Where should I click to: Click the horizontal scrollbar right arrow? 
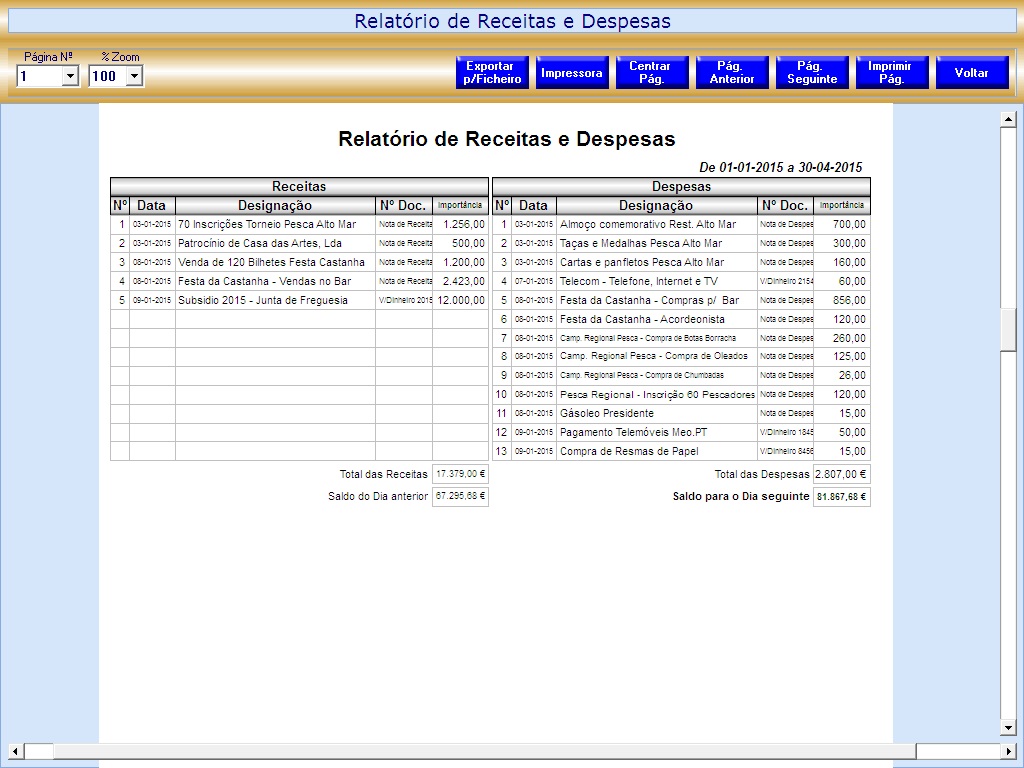1007,751
